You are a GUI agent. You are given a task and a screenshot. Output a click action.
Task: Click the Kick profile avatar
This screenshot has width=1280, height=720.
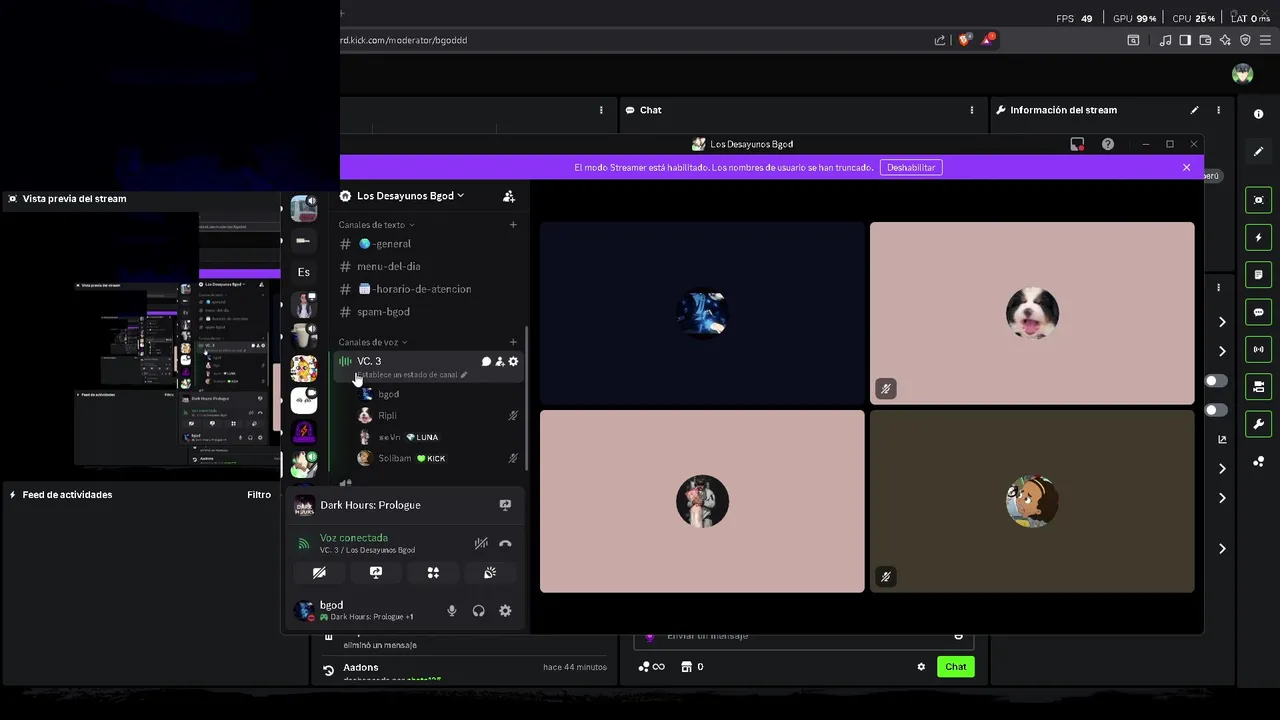(x=1243, y=74)
